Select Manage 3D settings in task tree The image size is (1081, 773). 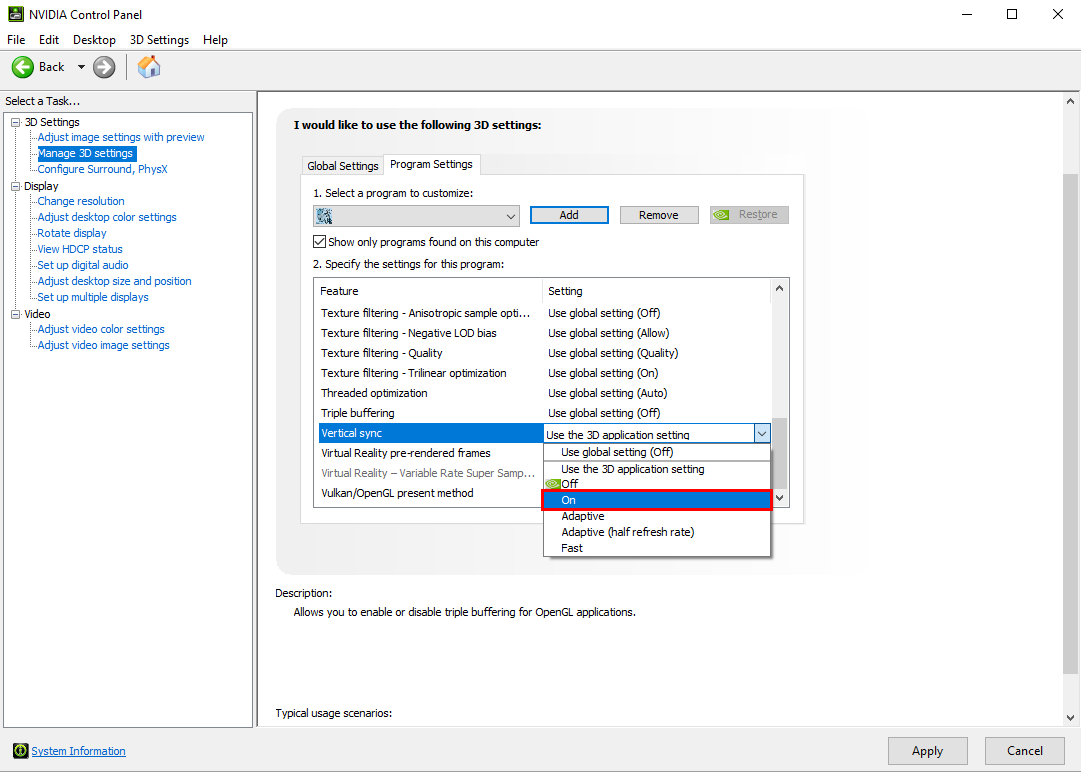(x=85, y=153)
